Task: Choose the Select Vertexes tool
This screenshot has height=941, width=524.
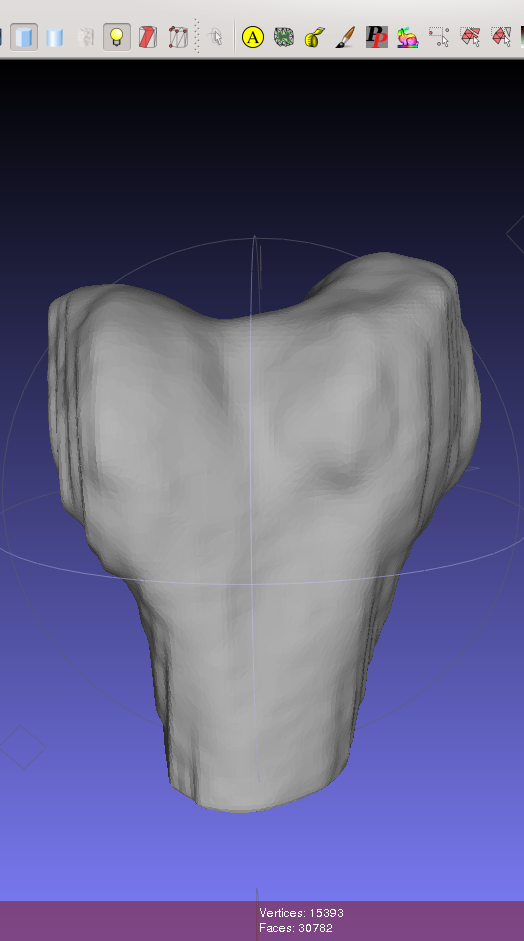Action: click(x=439, y=37)
